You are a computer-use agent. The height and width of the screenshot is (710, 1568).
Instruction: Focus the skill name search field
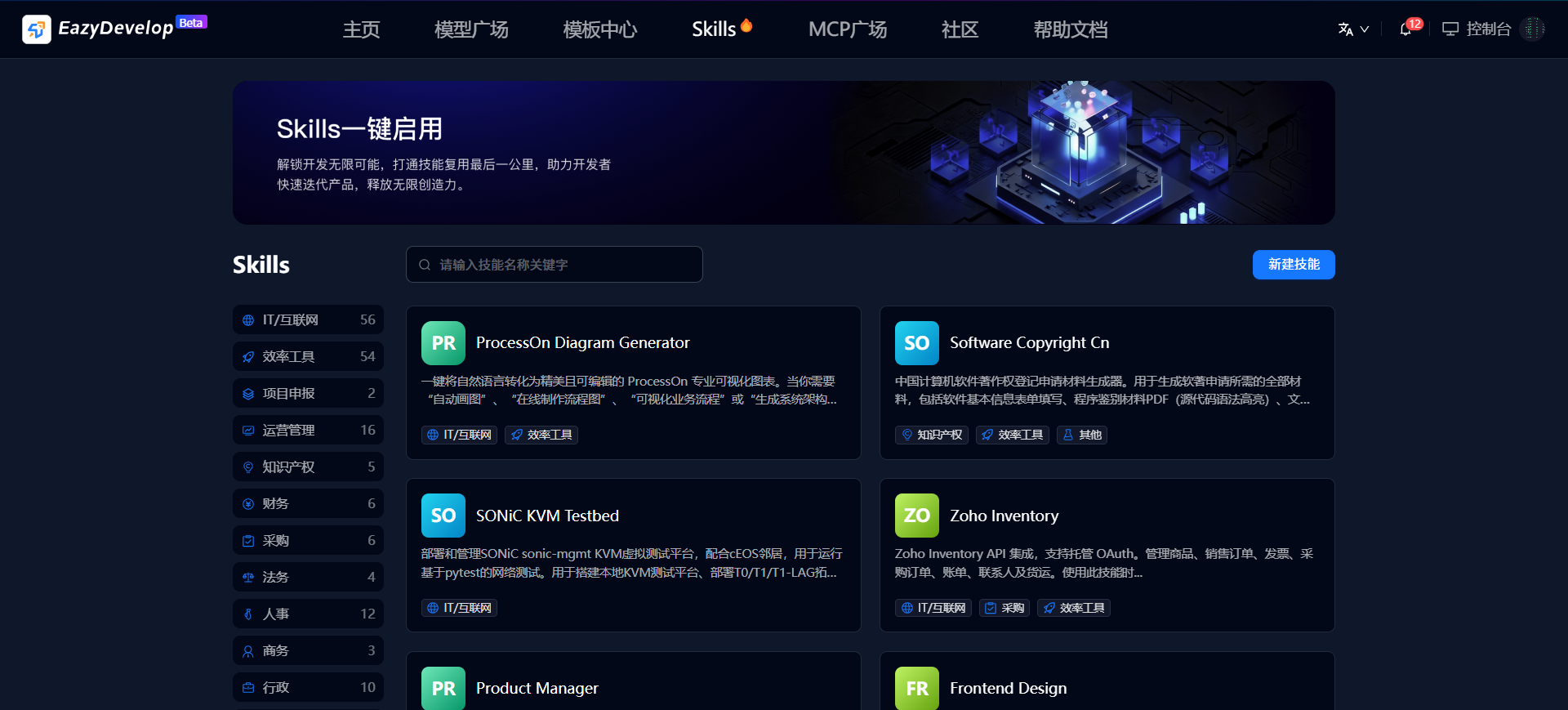click(555, 265)
